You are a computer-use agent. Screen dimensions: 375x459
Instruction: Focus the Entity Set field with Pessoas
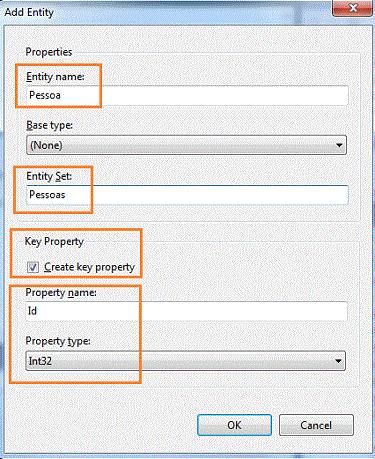[x=187, y=195]
